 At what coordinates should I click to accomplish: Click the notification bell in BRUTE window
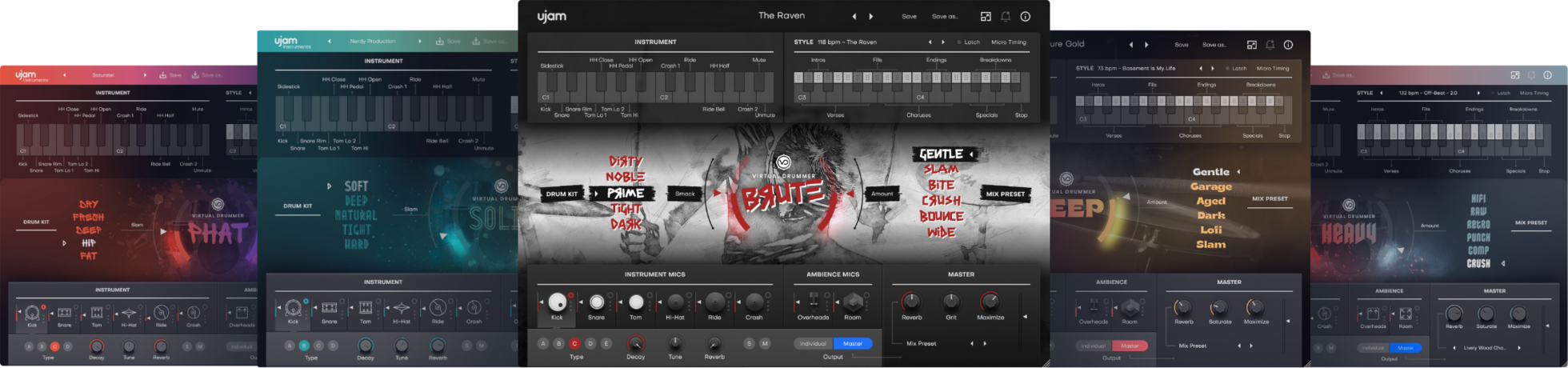1006,16
